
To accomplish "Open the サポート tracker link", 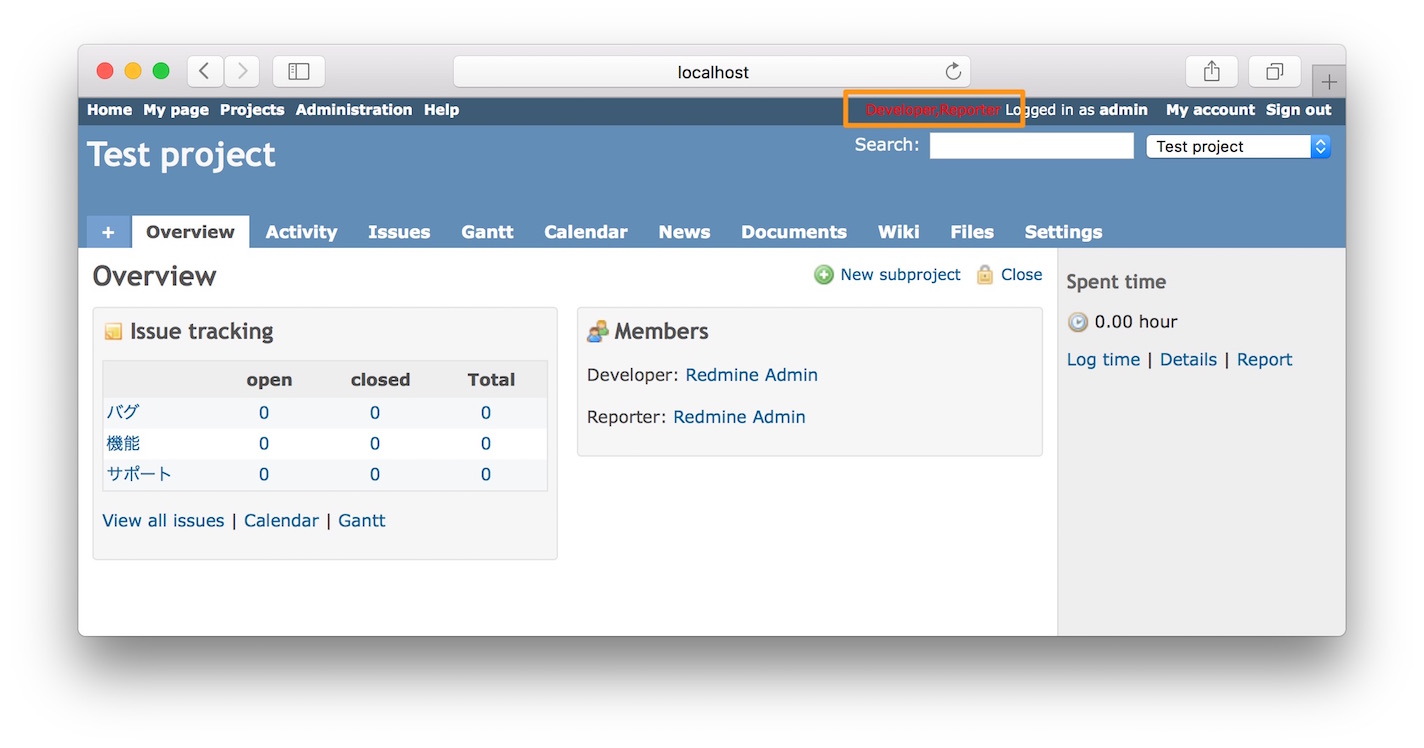I will [x=139, y=475].
